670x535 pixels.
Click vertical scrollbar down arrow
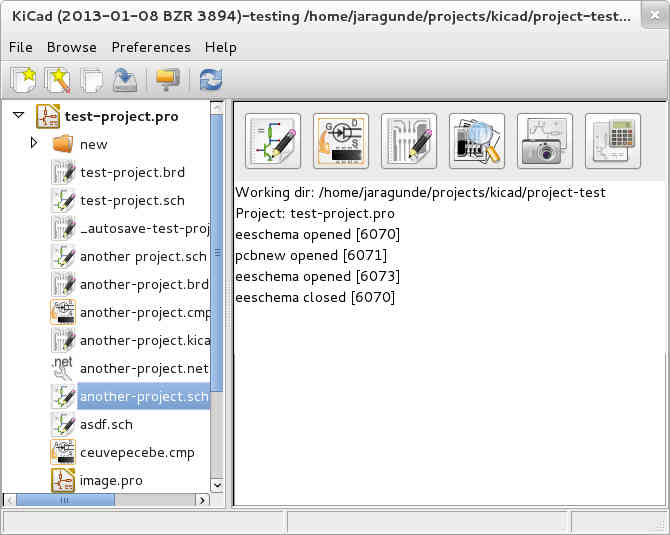coord(217,485)
